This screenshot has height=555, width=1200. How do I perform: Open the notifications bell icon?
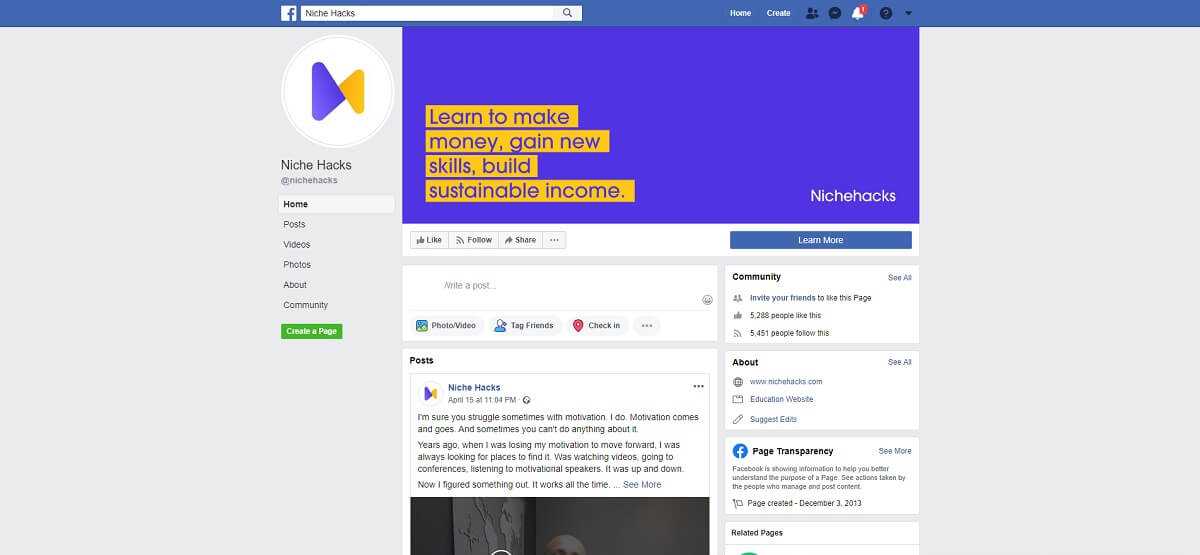point(858,13)
